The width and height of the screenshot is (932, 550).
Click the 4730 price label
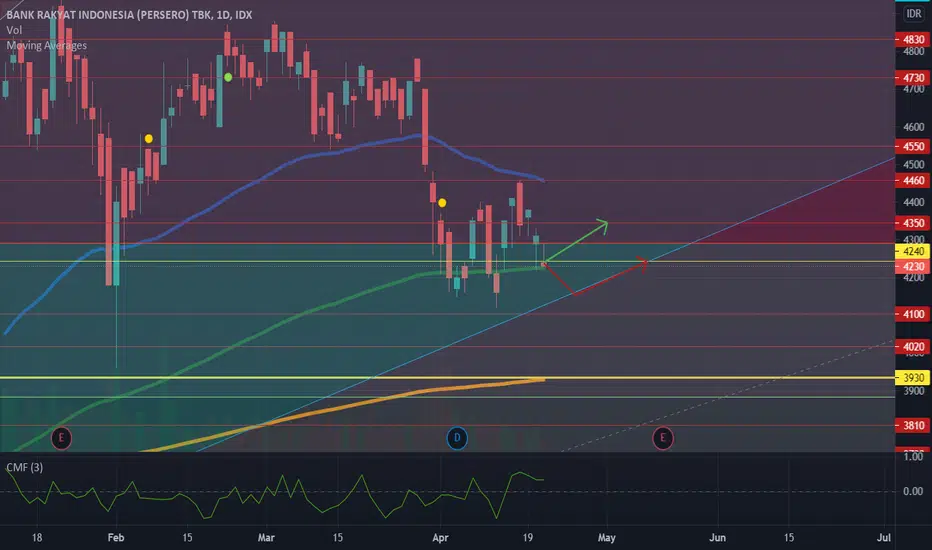click(913, 78)
